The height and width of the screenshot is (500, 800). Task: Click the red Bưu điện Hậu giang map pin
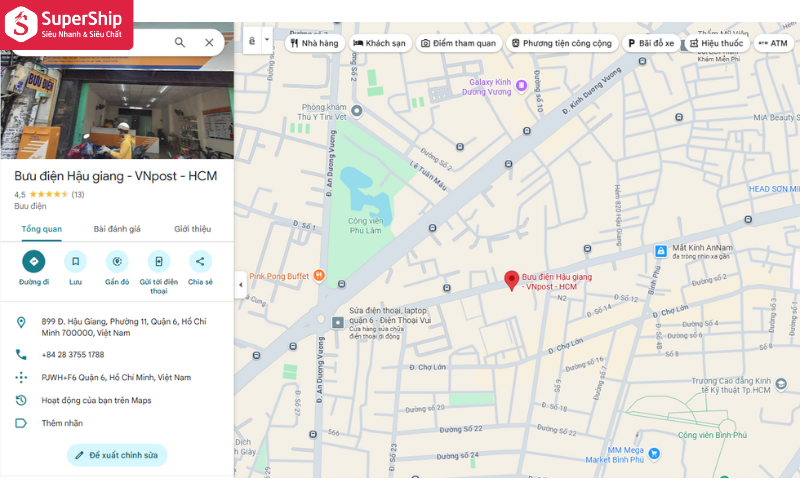[x=511, y=281]
